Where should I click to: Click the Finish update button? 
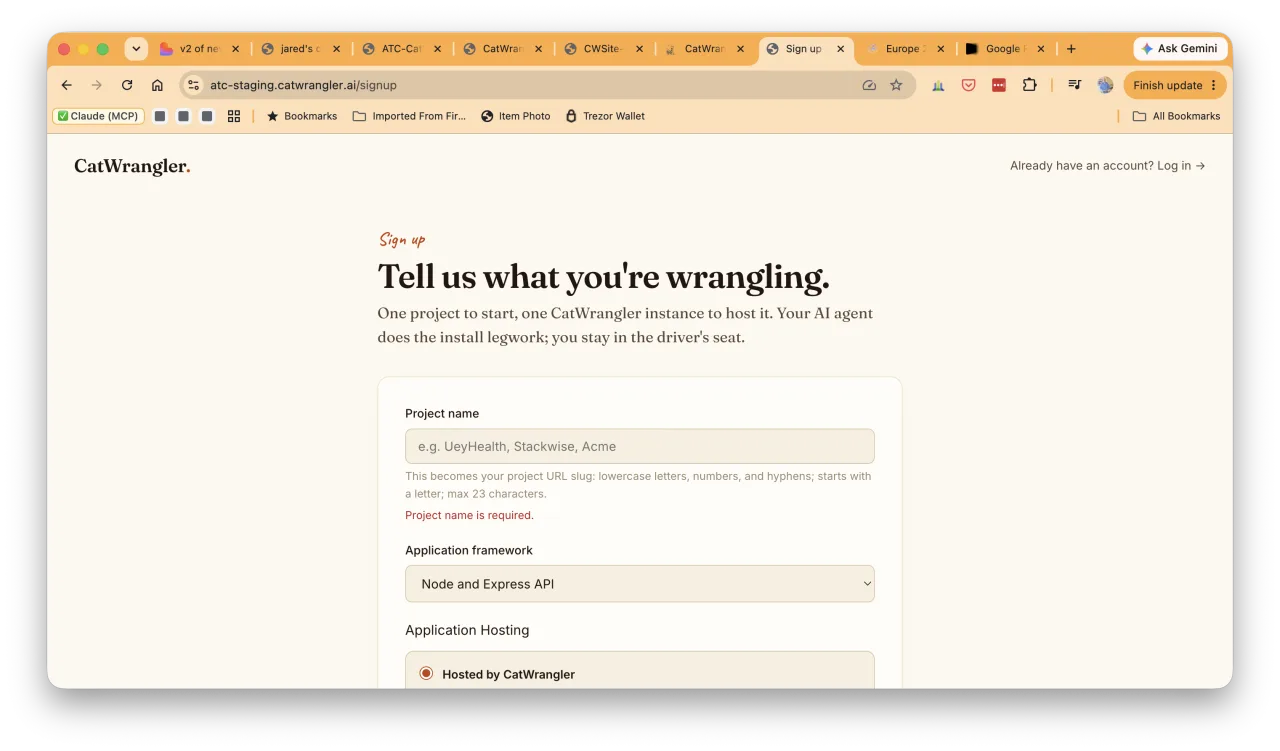click(x=1175, y=85)
